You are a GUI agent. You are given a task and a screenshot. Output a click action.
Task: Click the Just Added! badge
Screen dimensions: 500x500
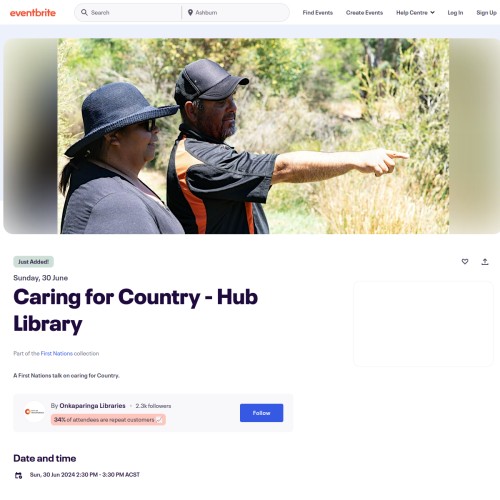point(33,262)
